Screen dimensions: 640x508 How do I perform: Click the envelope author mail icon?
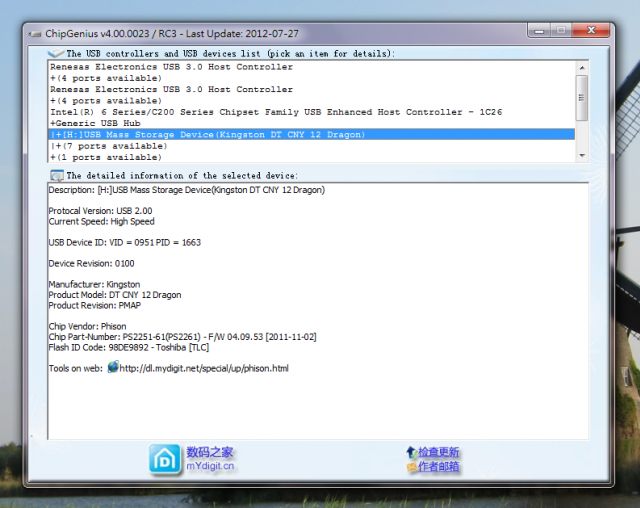coord(411,467)
